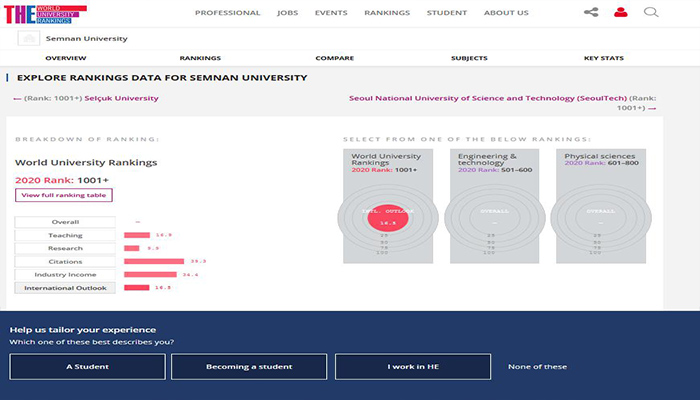Open the THE World University Rankings logo

click(45, 14)
